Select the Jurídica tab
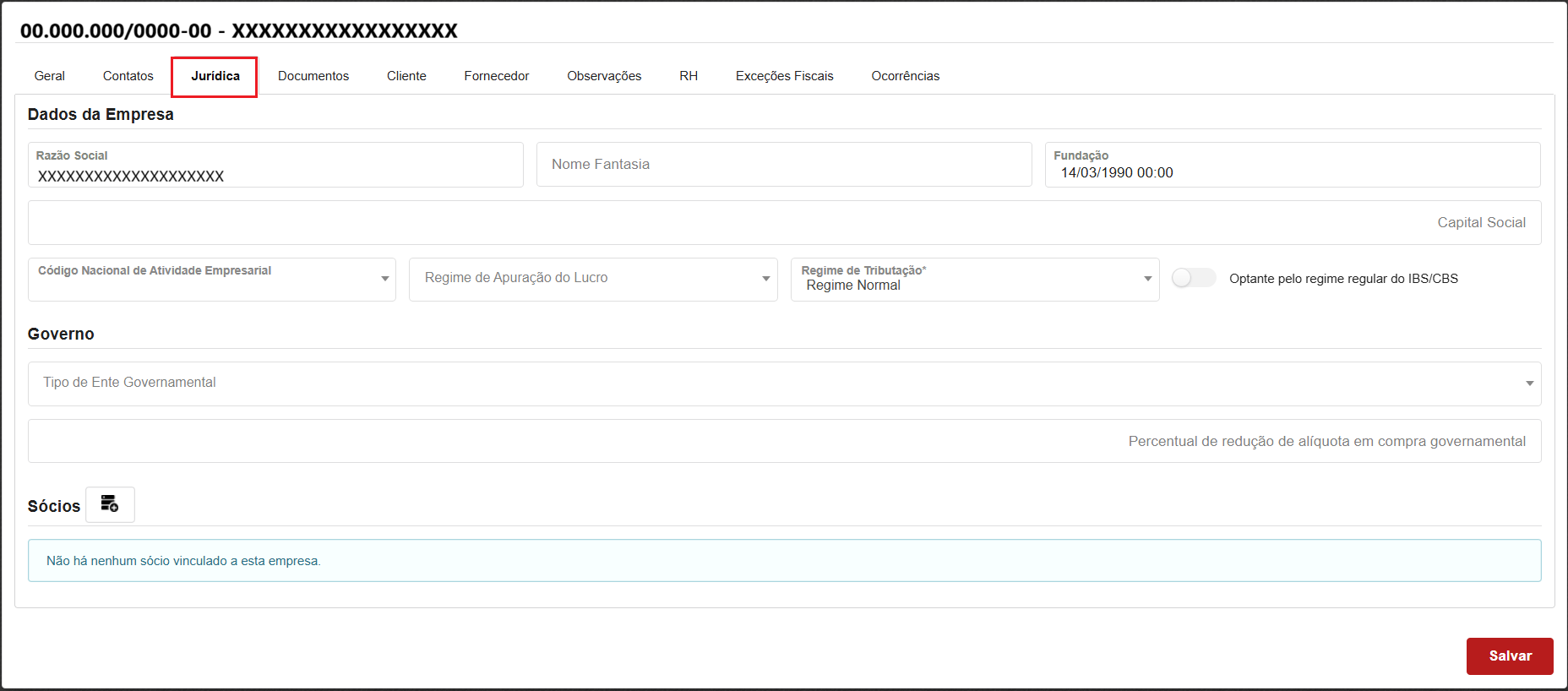 tap(215, 76)
